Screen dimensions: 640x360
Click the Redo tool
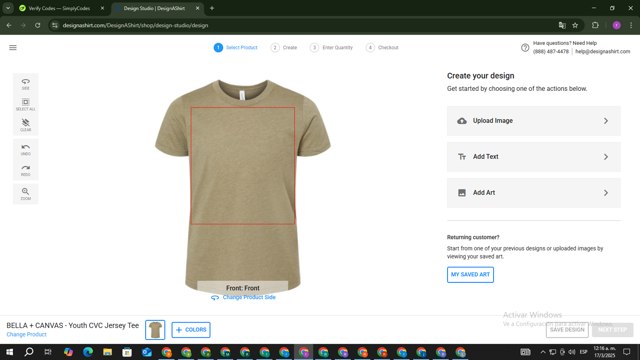(25, 170)
